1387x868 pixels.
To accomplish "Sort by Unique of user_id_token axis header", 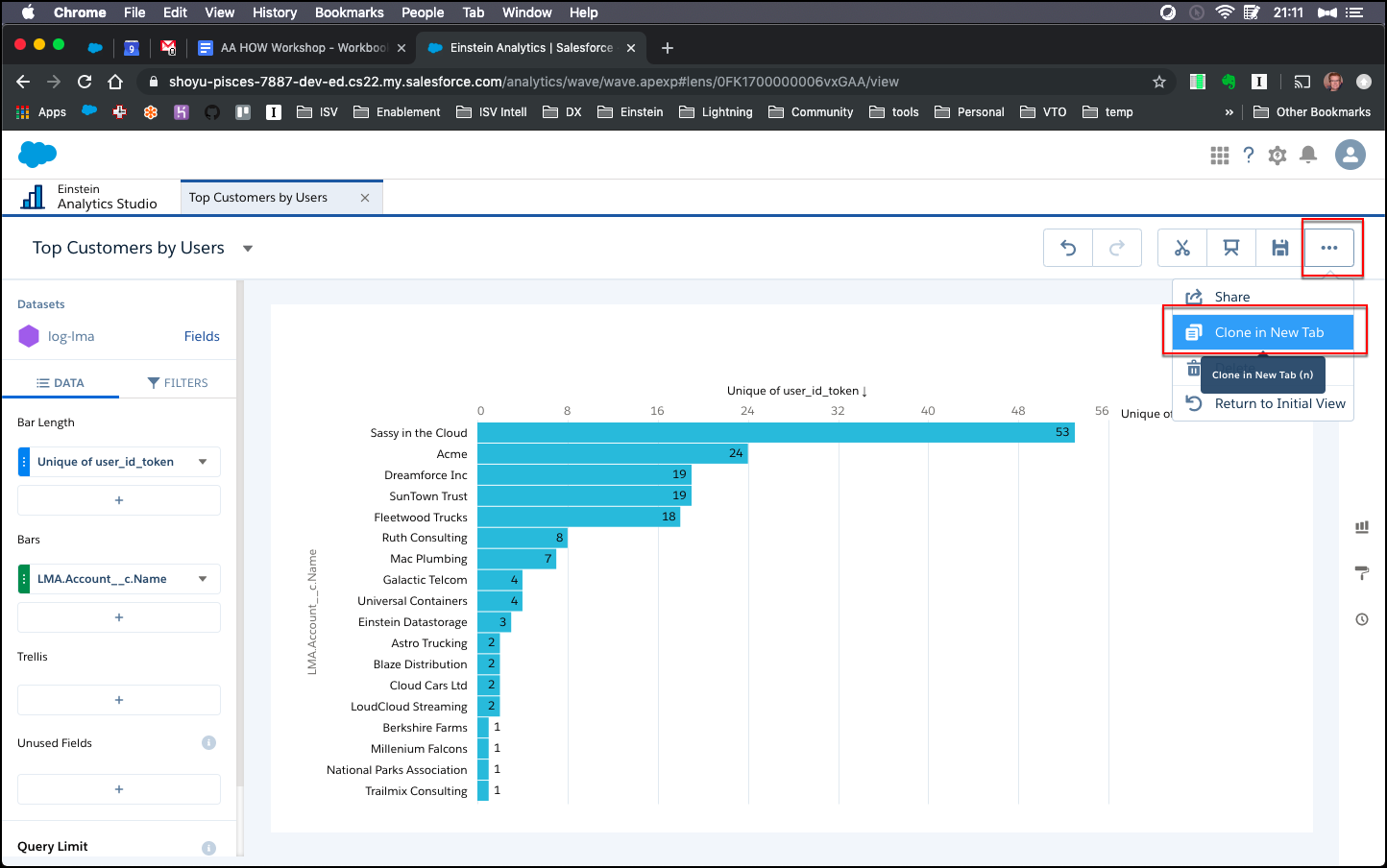I will (797, 391).
